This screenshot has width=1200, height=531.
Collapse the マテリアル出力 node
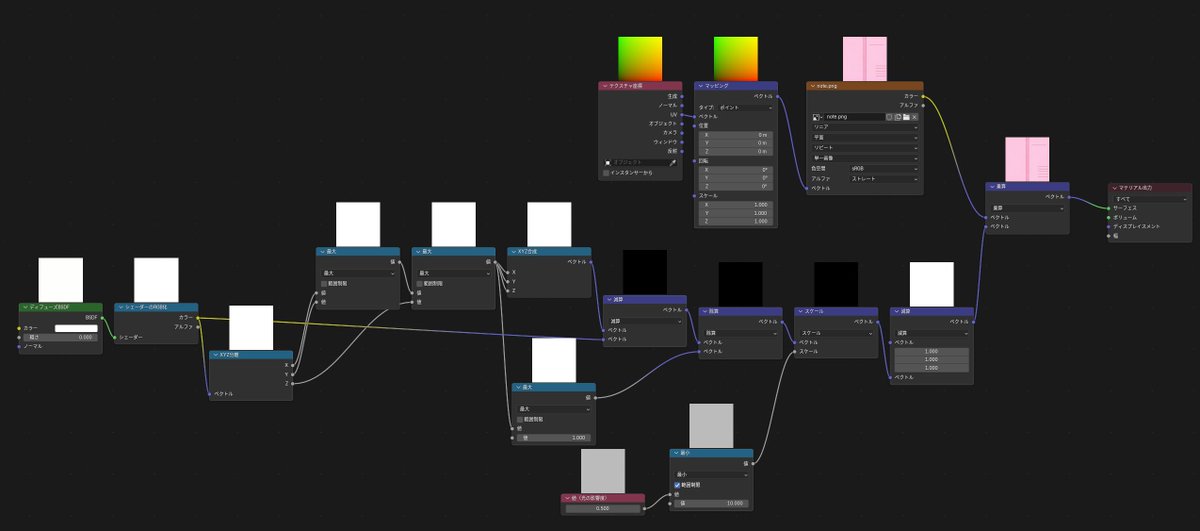tap(1116, 187)
